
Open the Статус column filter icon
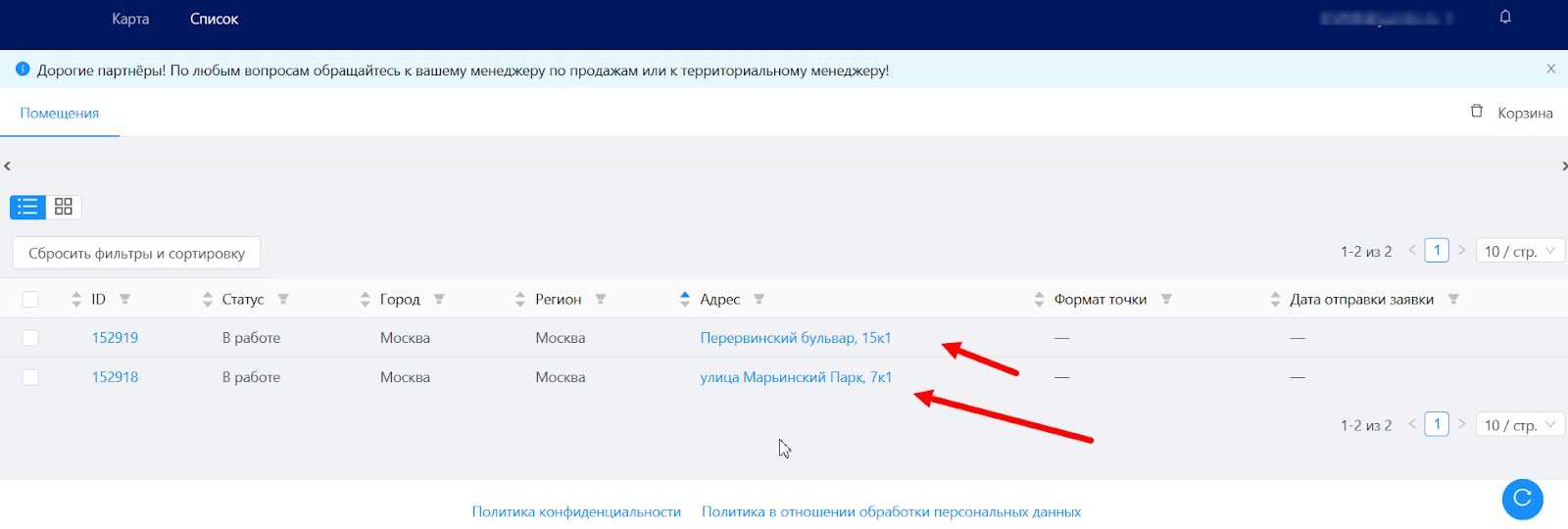[x=283, y=300]
